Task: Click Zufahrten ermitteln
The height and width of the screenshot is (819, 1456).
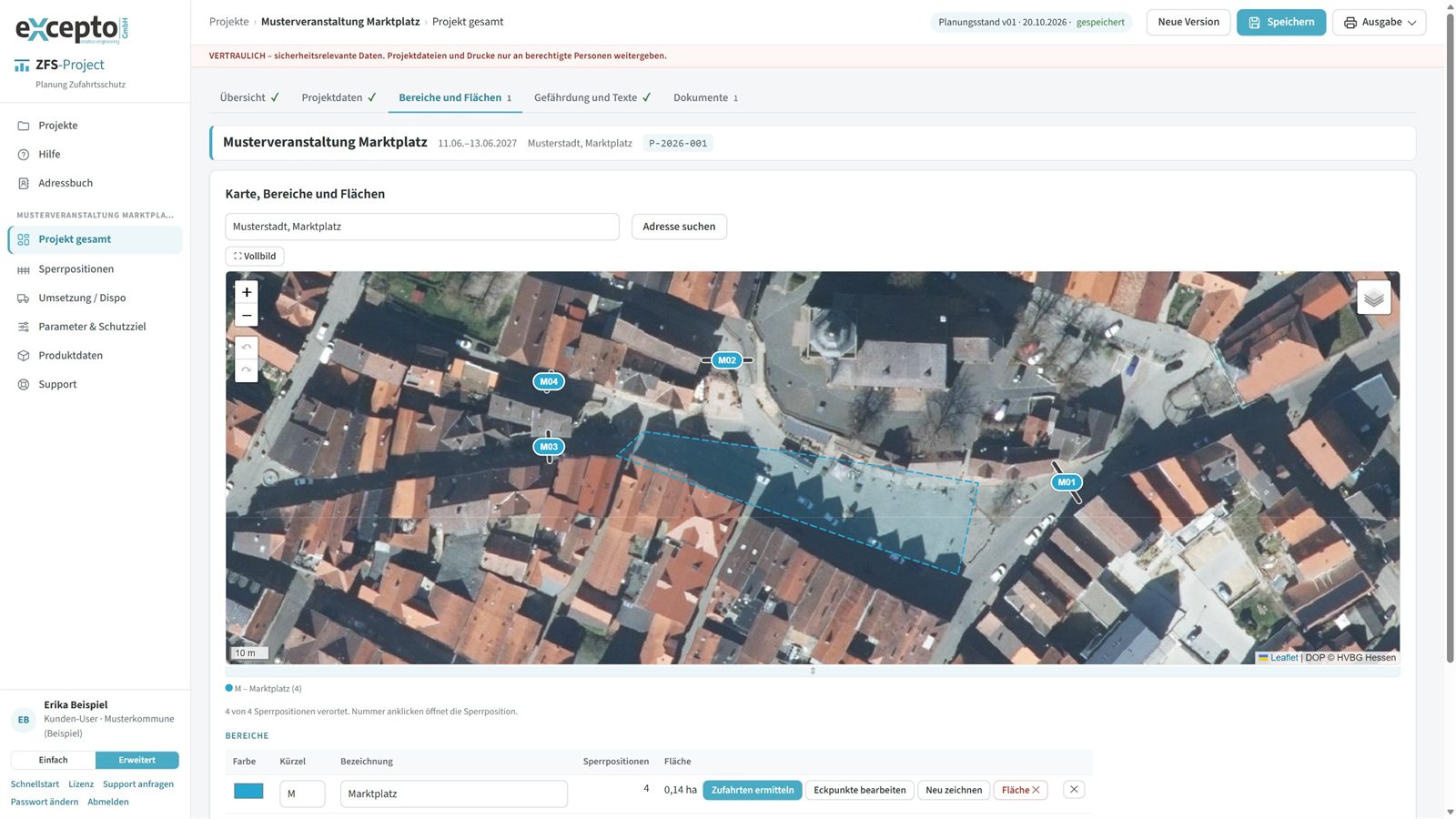Action: [753, 790]
